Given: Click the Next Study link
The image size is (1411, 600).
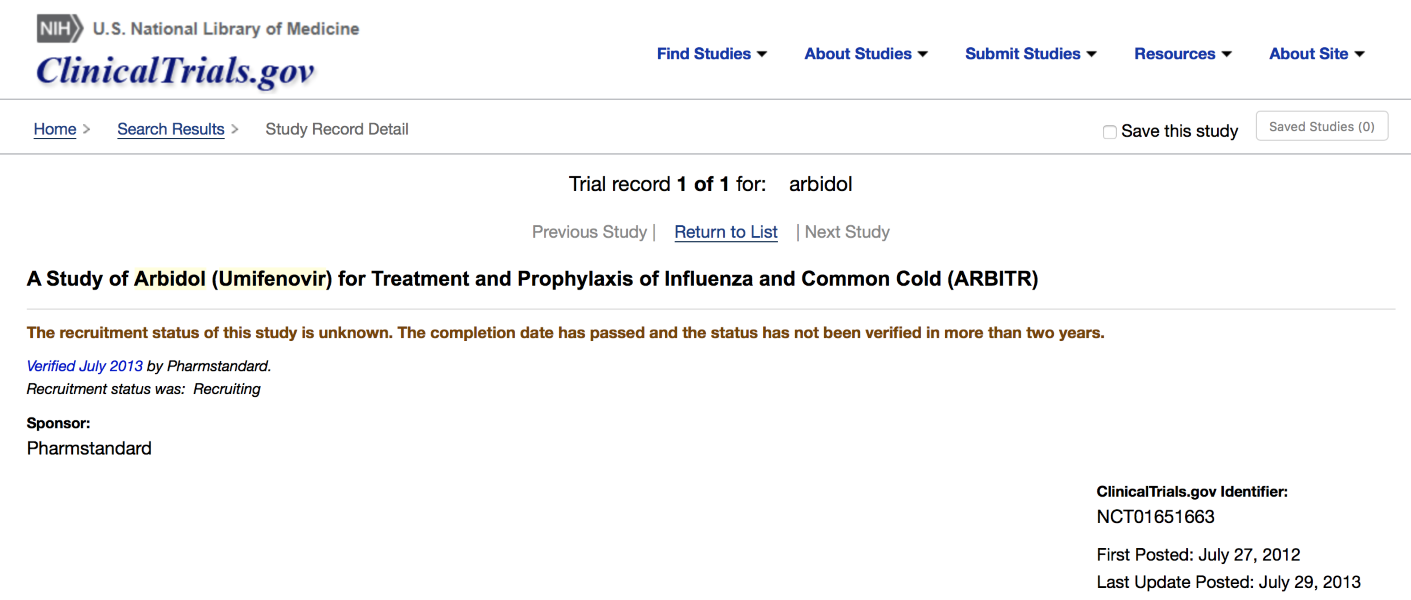Looking at the screenshot, I should pyautogui.click(x=847, y=232).
